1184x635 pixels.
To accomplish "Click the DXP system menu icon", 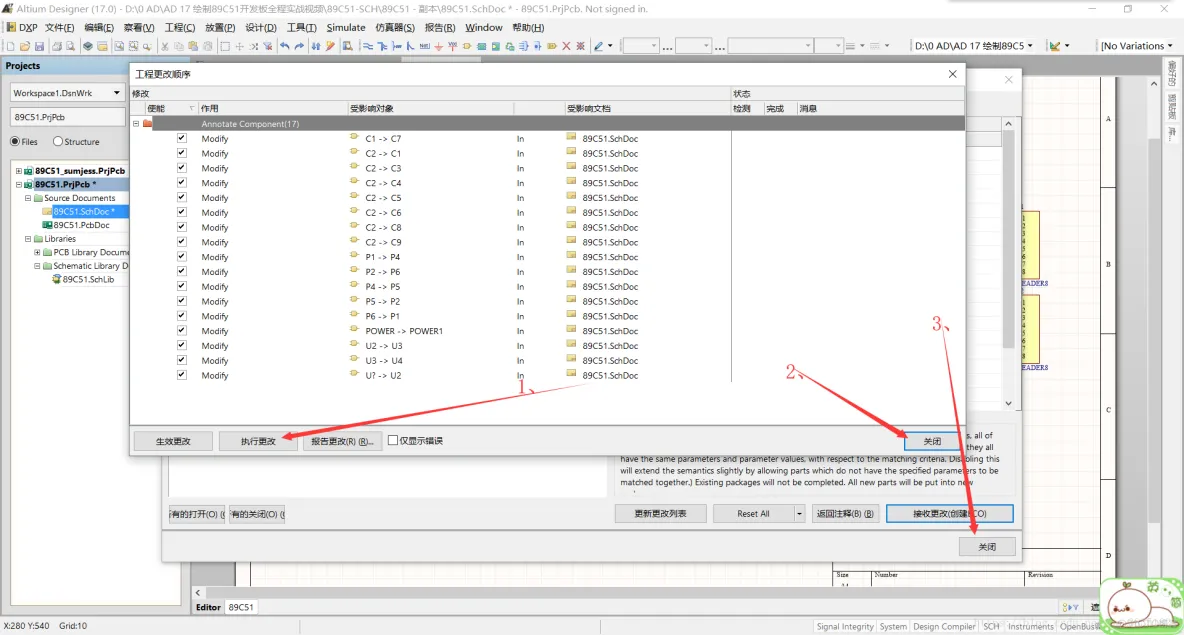I will 22,27.
